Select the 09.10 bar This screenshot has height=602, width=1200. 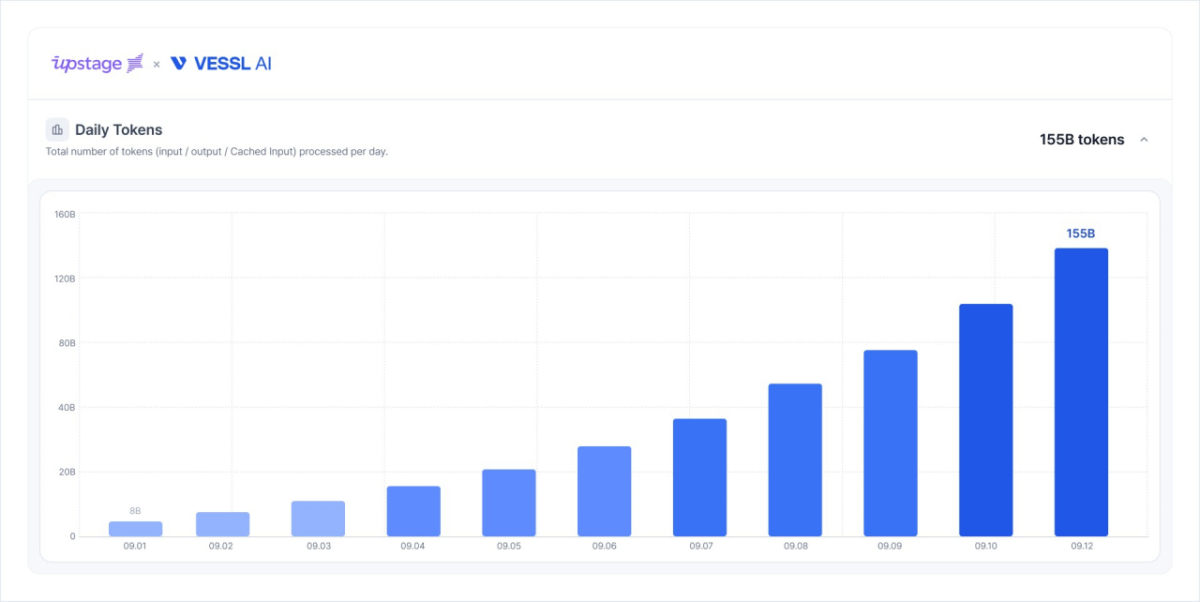[986, 420]
